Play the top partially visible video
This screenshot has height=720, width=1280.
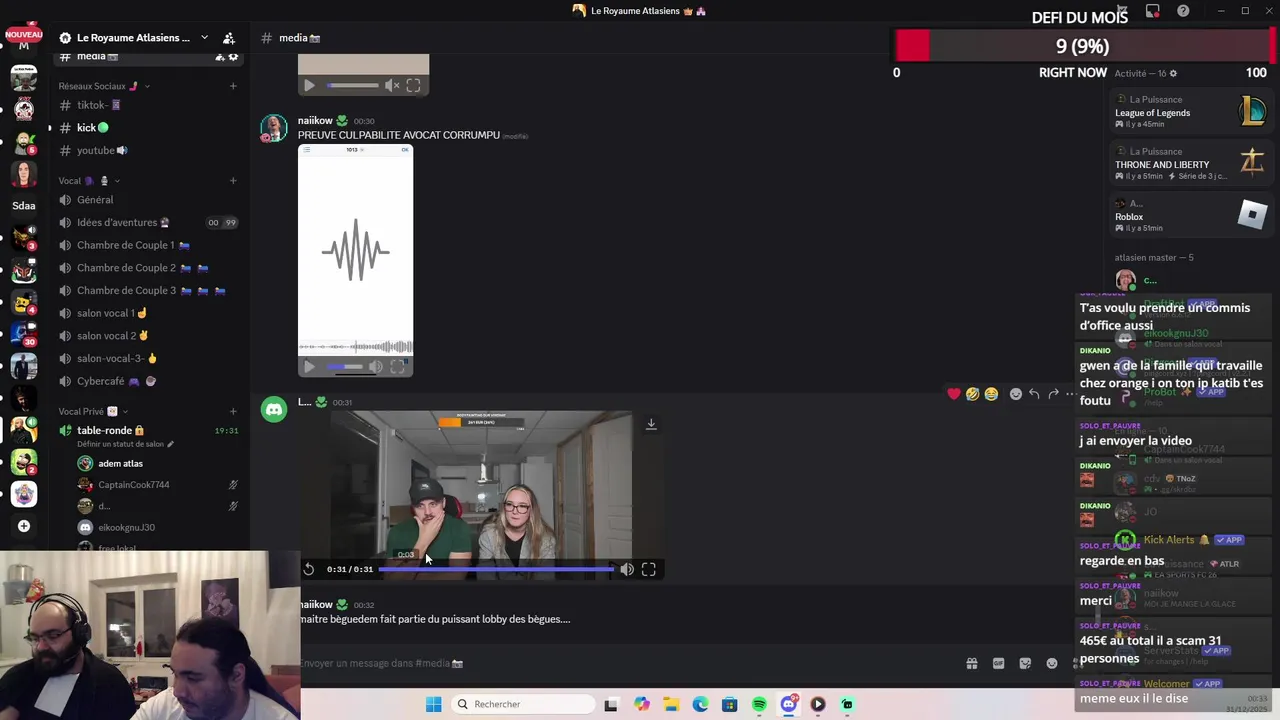[x=309, y=86]
